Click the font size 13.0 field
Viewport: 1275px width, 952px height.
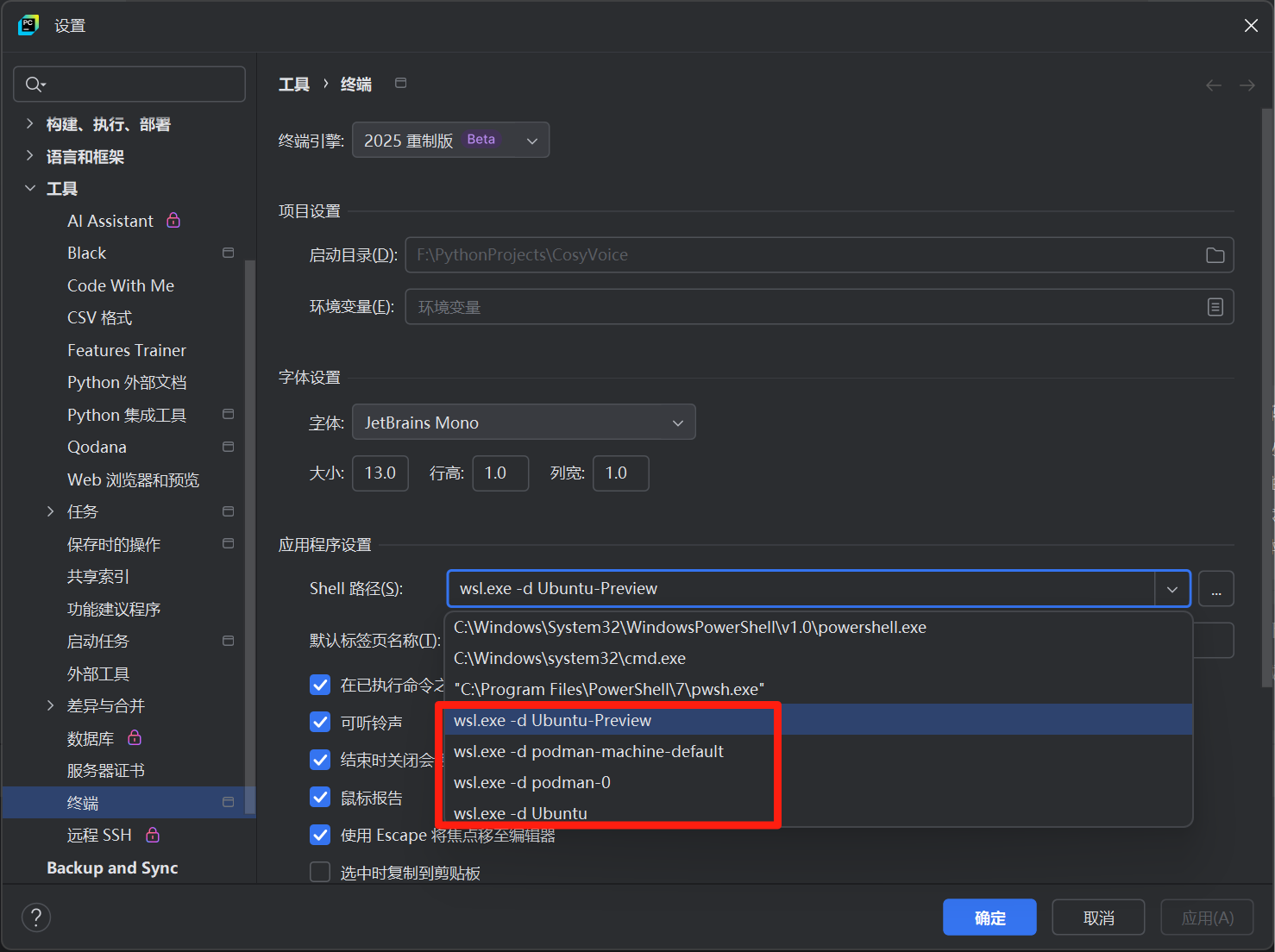click(380, 473)
